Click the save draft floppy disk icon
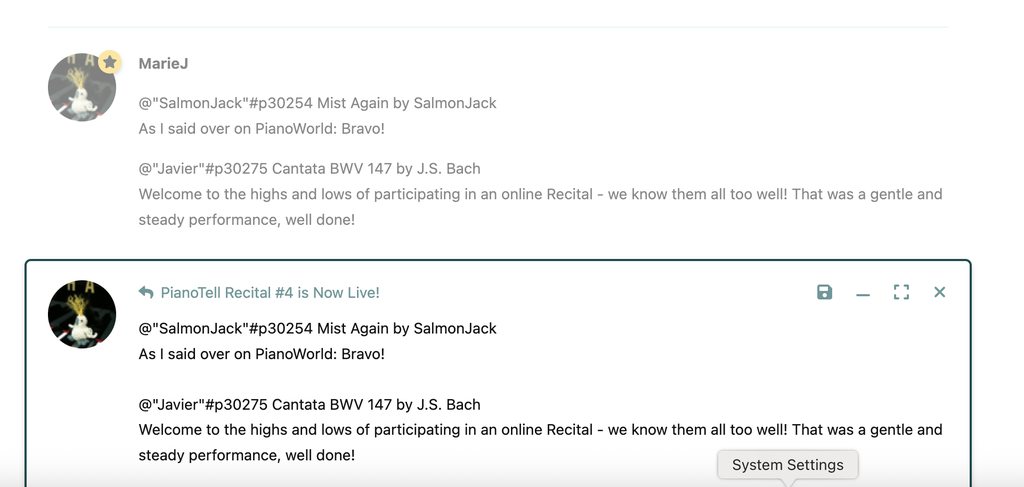The image size is (1024, 487). (x=824, y=292)
